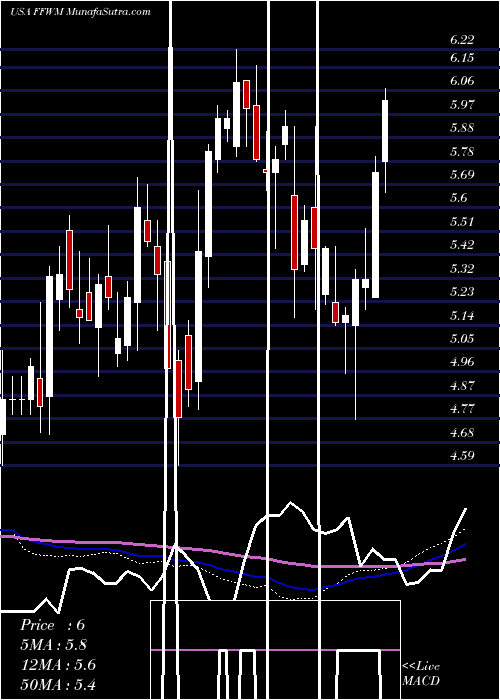
Task: Click the '12MA : 5.6' readout
Action: pos(58,664)
